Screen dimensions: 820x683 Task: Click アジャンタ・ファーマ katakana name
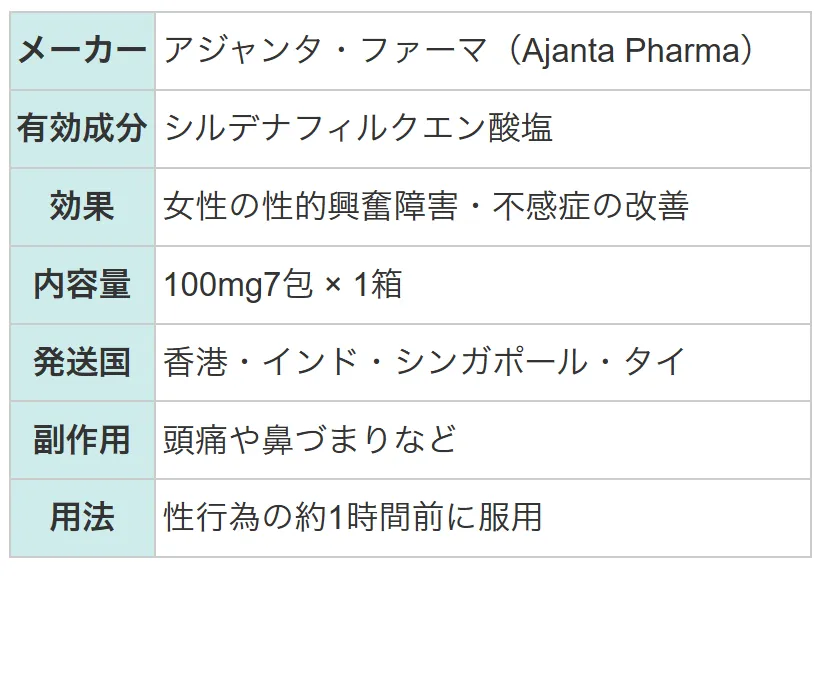325,51
